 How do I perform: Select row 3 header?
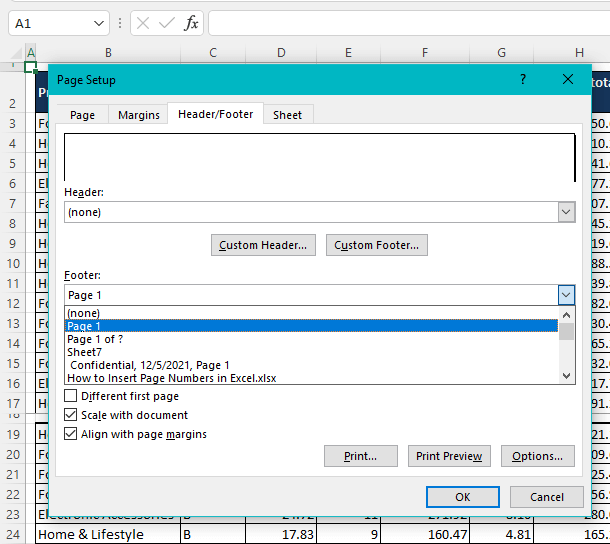point(13,123)
